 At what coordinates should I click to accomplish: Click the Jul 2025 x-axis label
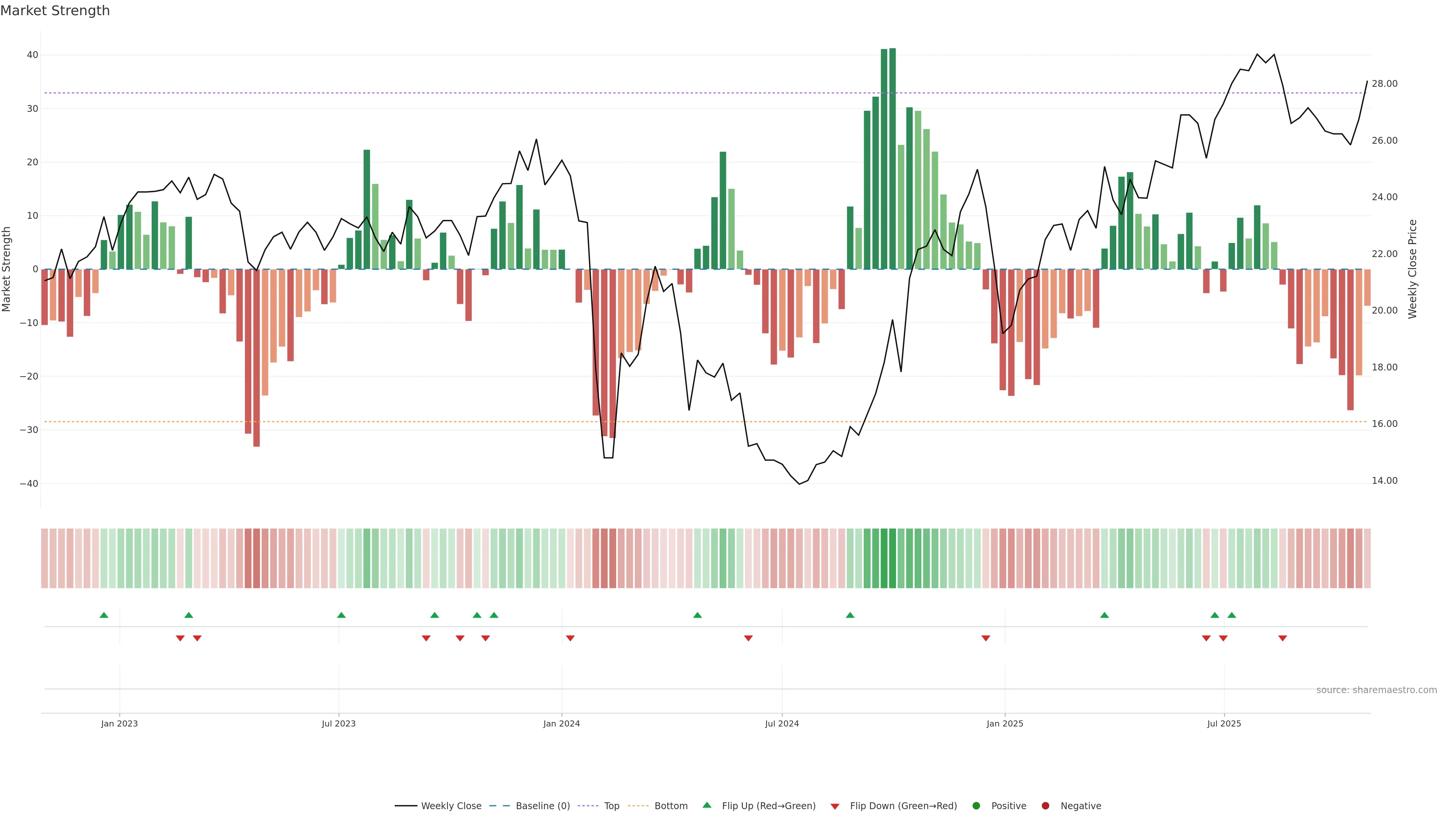[x=1224, y=723]
